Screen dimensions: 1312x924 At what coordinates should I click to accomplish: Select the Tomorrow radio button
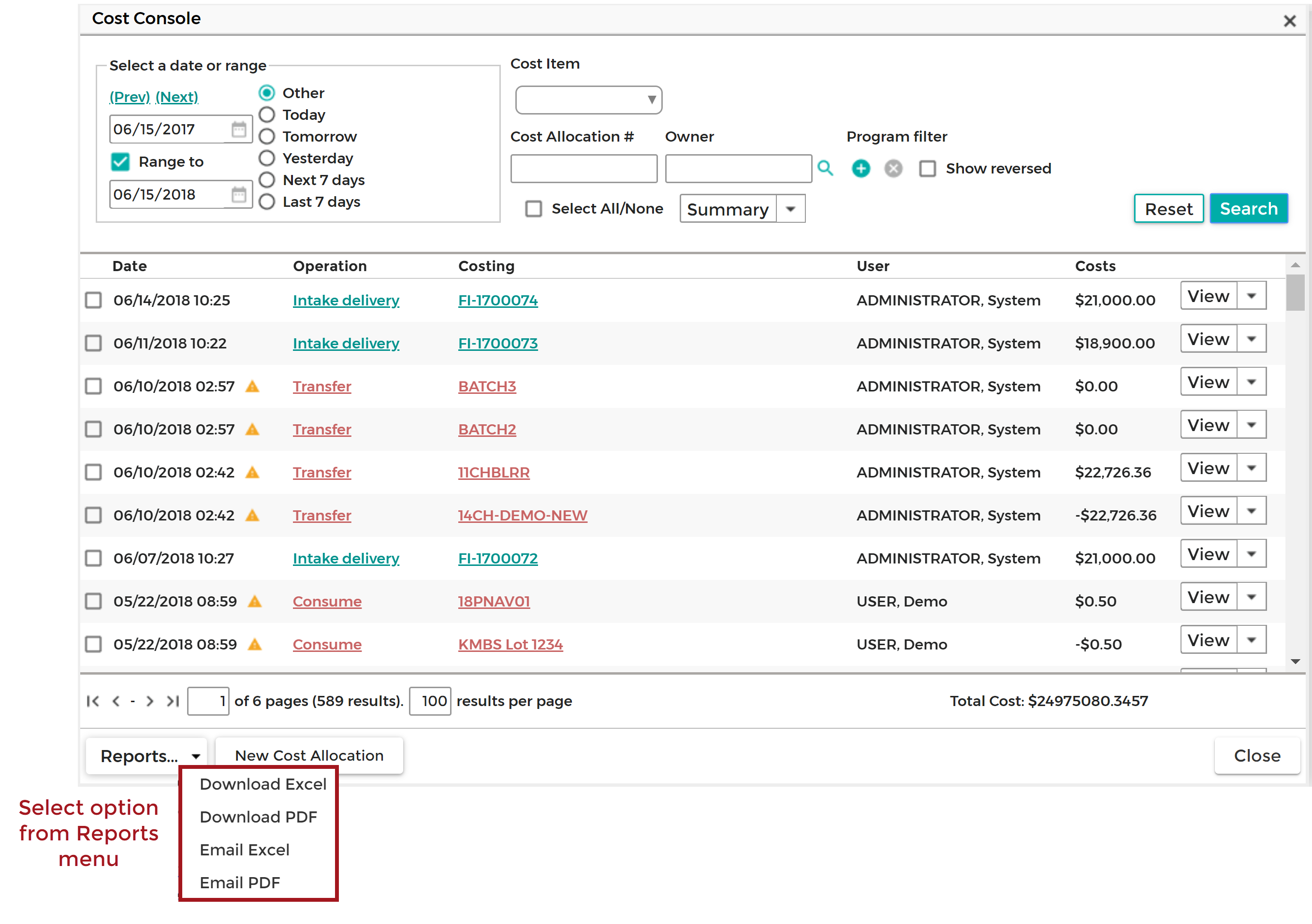pos(267,136)
